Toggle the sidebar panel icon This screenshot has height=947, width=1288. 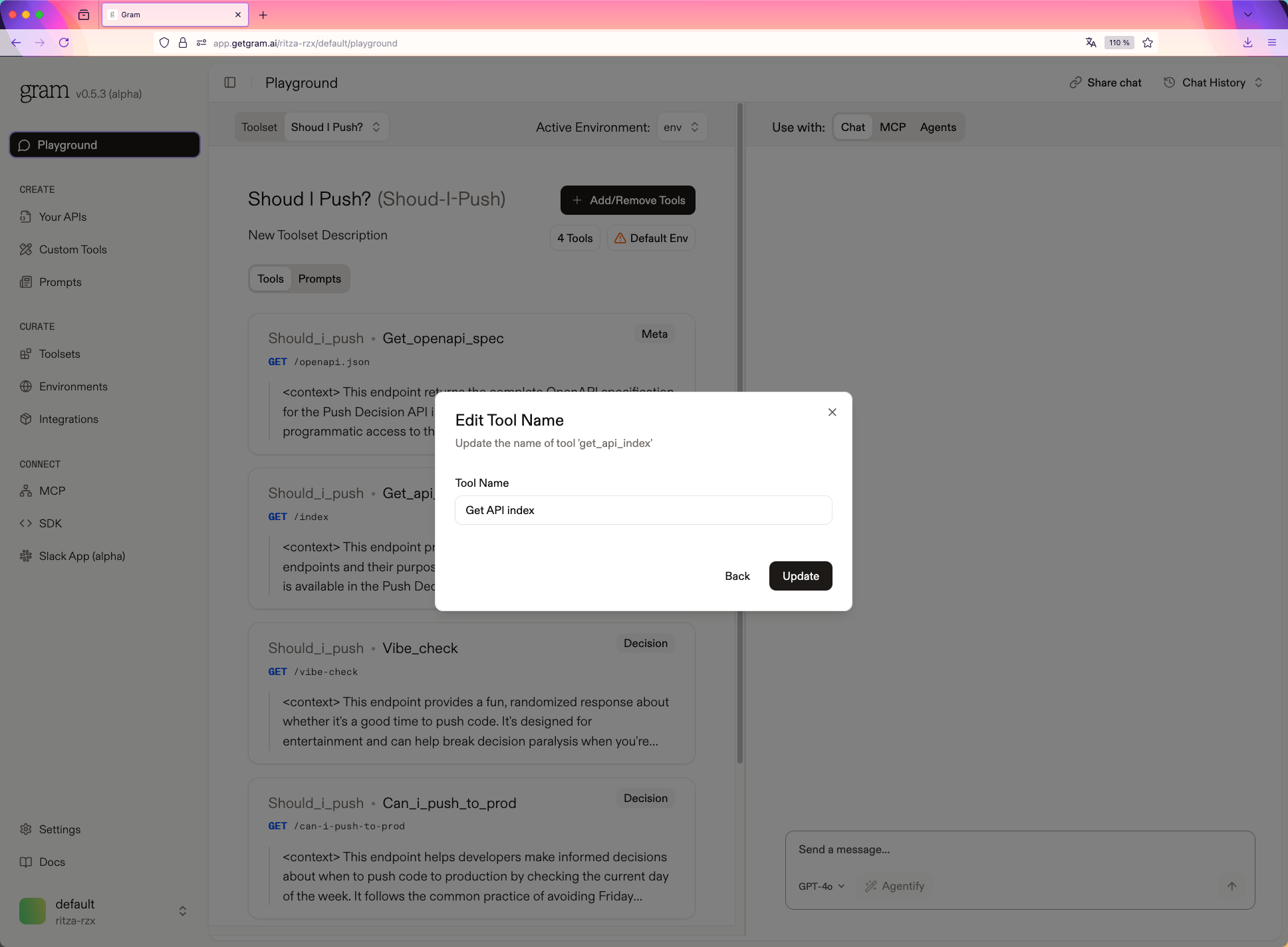point(230,82)
